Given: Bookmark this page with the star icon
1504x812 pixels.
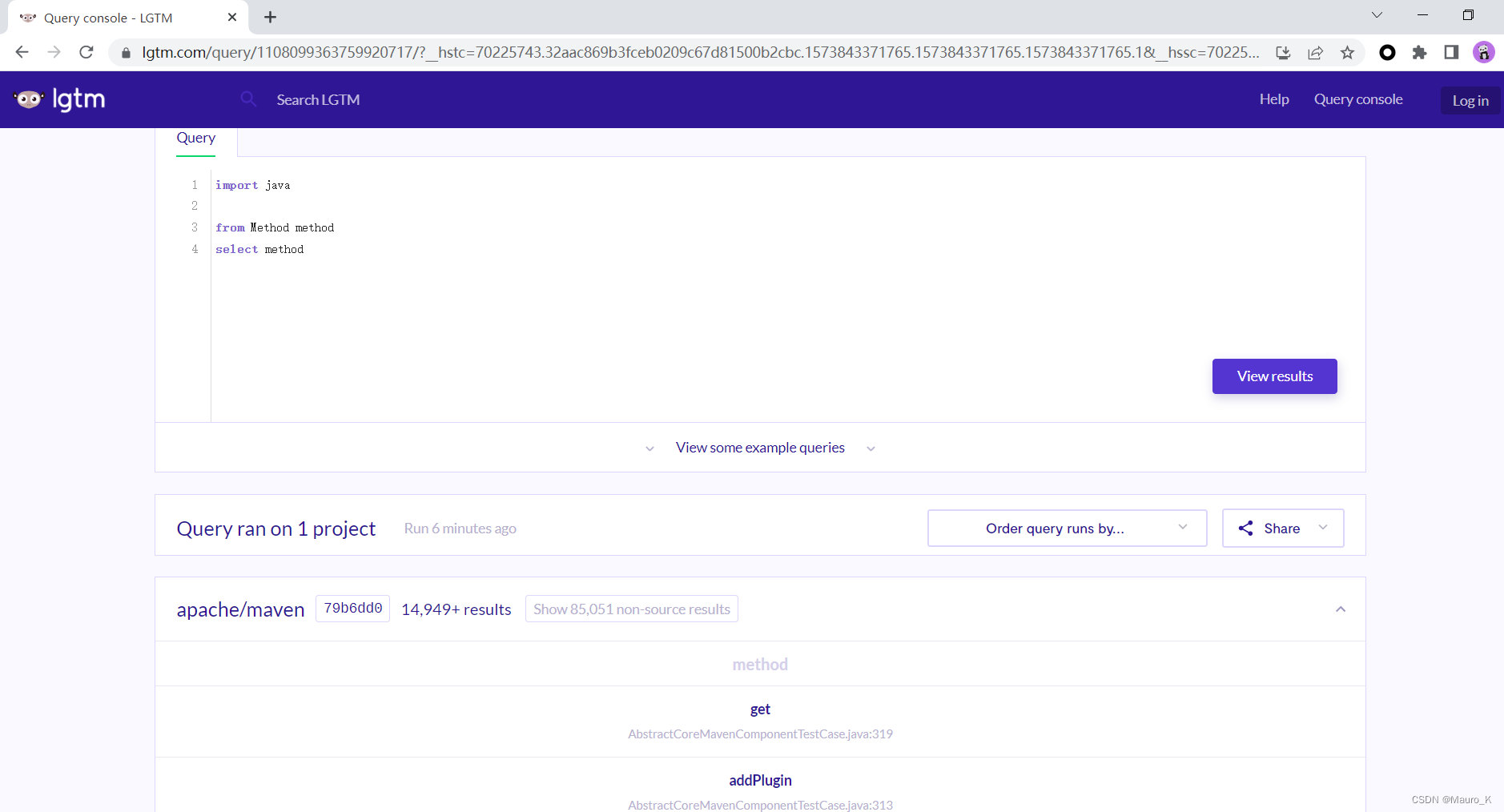Looking at the screenshot, I should (1347, 53).
